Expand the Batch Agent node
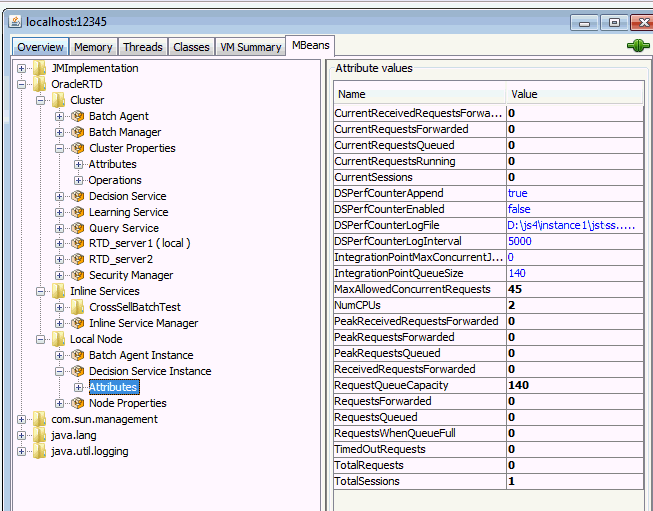653x511 pixels. tap(60, 116)
